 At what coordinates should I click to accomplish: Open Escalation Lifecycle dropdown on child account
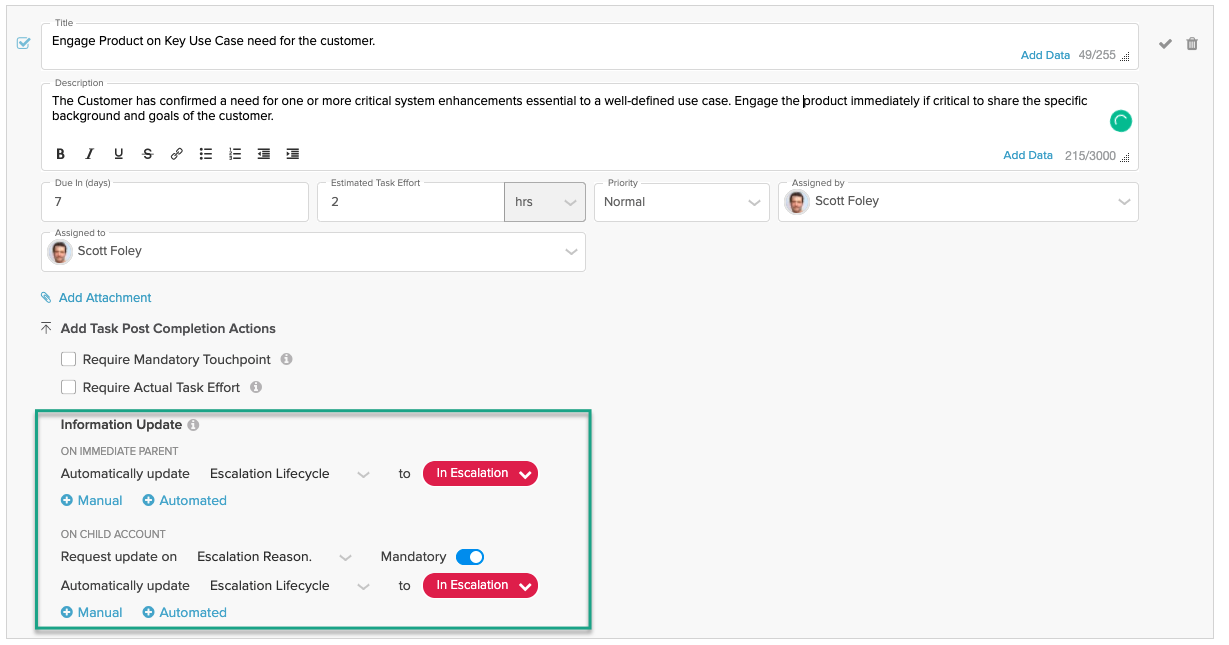coord(289,586)
